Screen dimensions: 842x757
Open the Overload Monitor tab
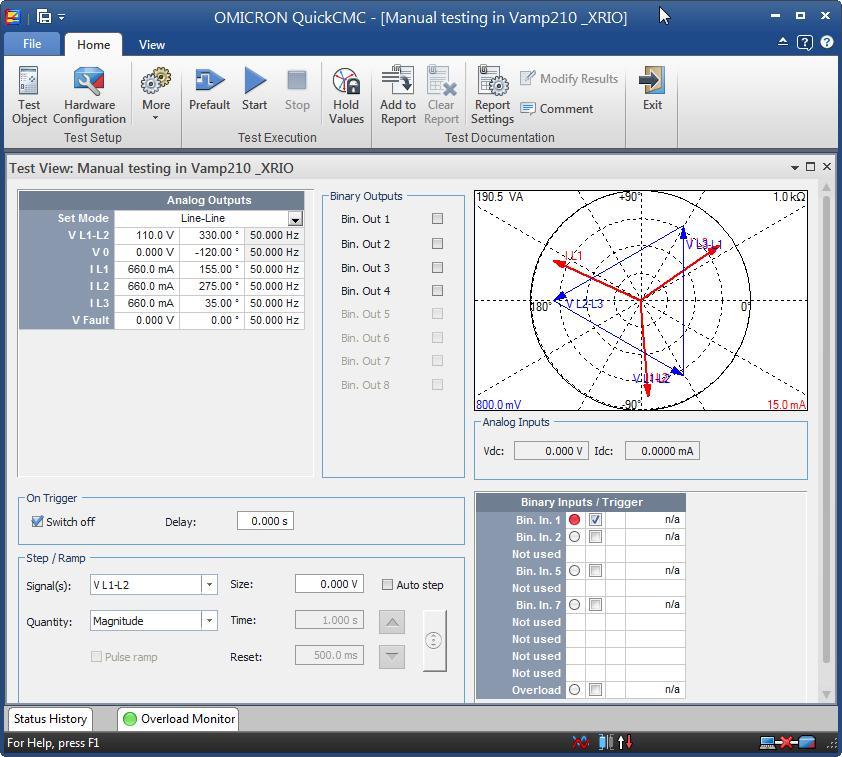(179, 718)
